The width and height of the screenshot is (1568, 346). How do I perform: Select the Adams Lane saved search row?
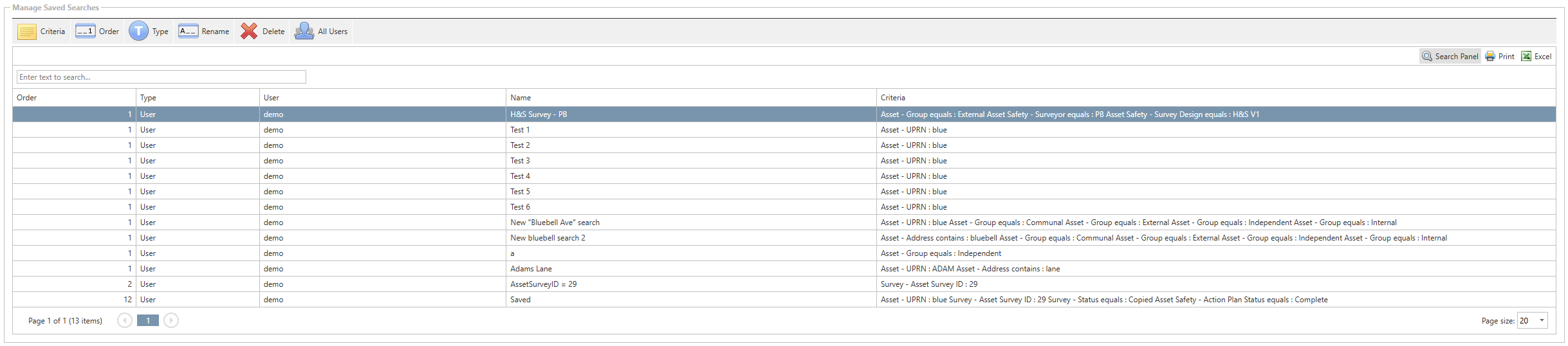coord(531,269)
